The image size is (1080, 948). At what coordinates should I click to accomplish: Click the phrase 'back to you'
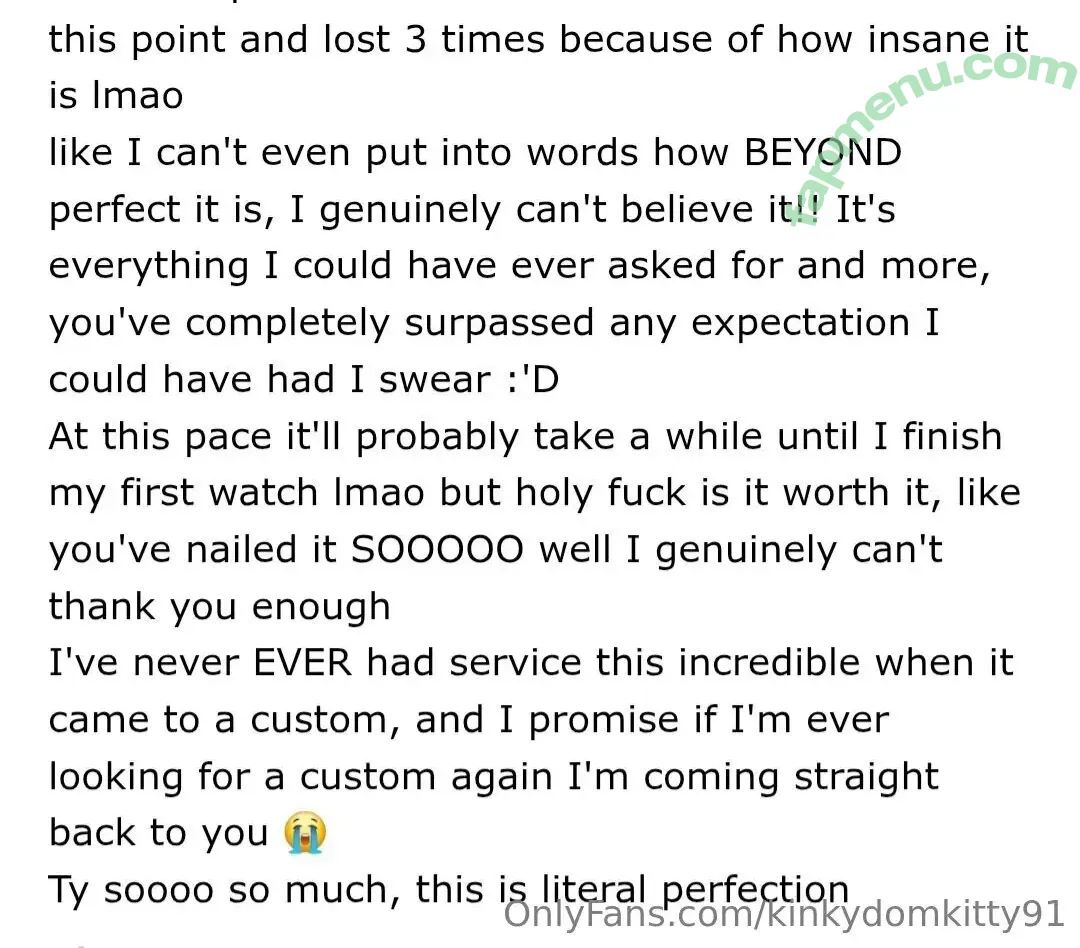pos(158,833)
